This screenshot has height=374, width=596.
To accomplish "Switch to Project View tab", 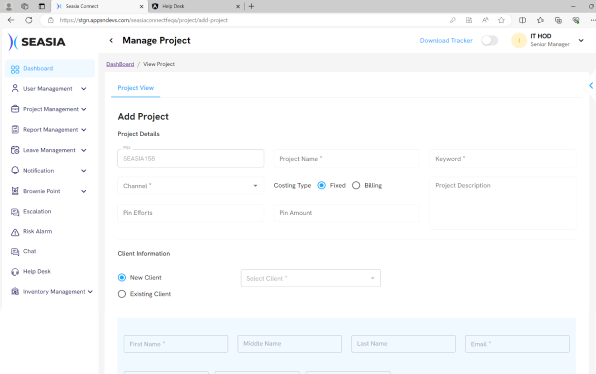I will click(x=136, y=88).
